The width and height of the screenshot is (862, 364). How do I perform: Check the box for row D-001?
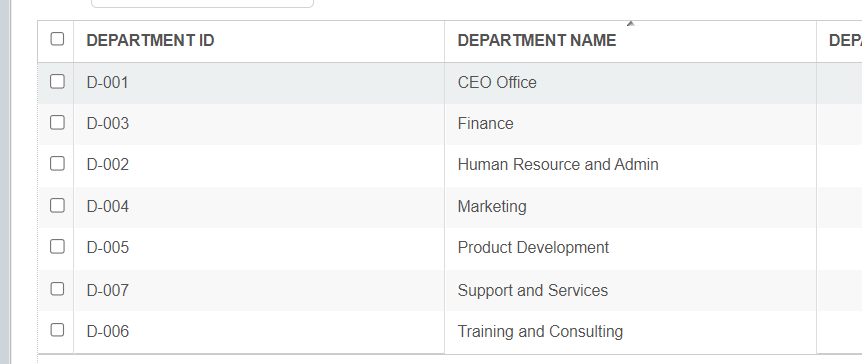coord(57,81)
